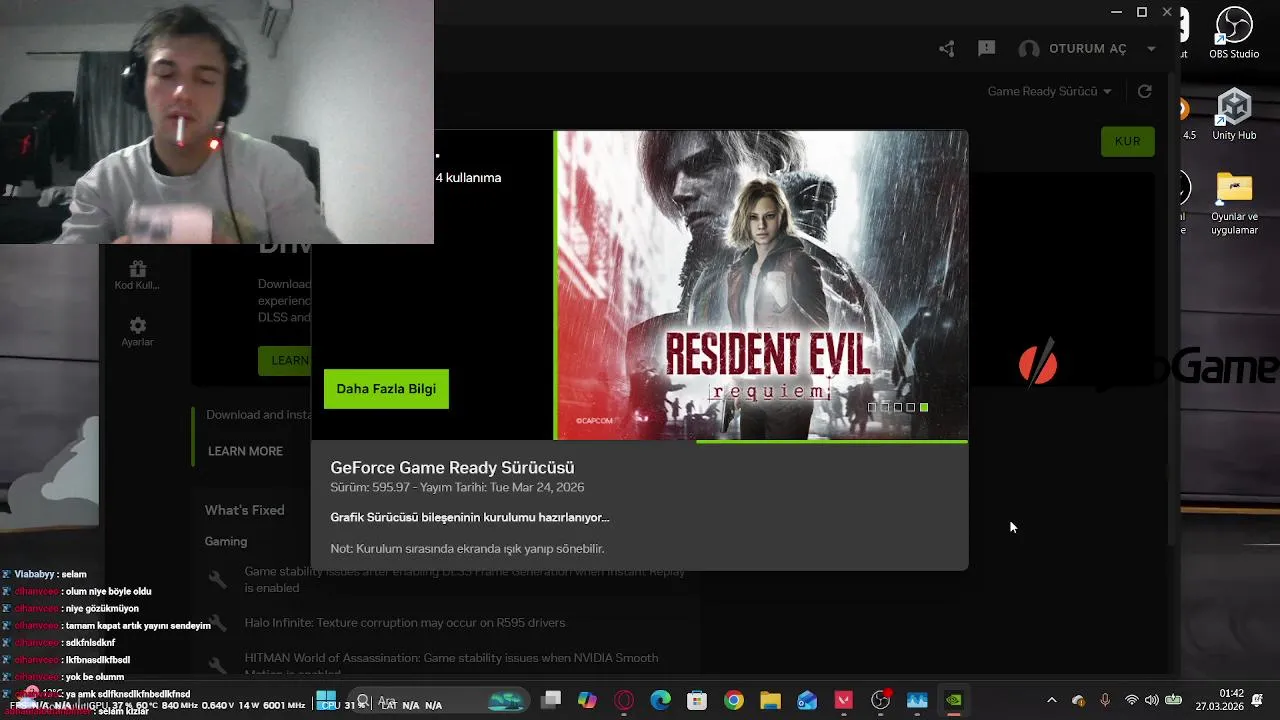Open the Photos app in the taskbar
1280x720 pixels.
coord(917,701)
